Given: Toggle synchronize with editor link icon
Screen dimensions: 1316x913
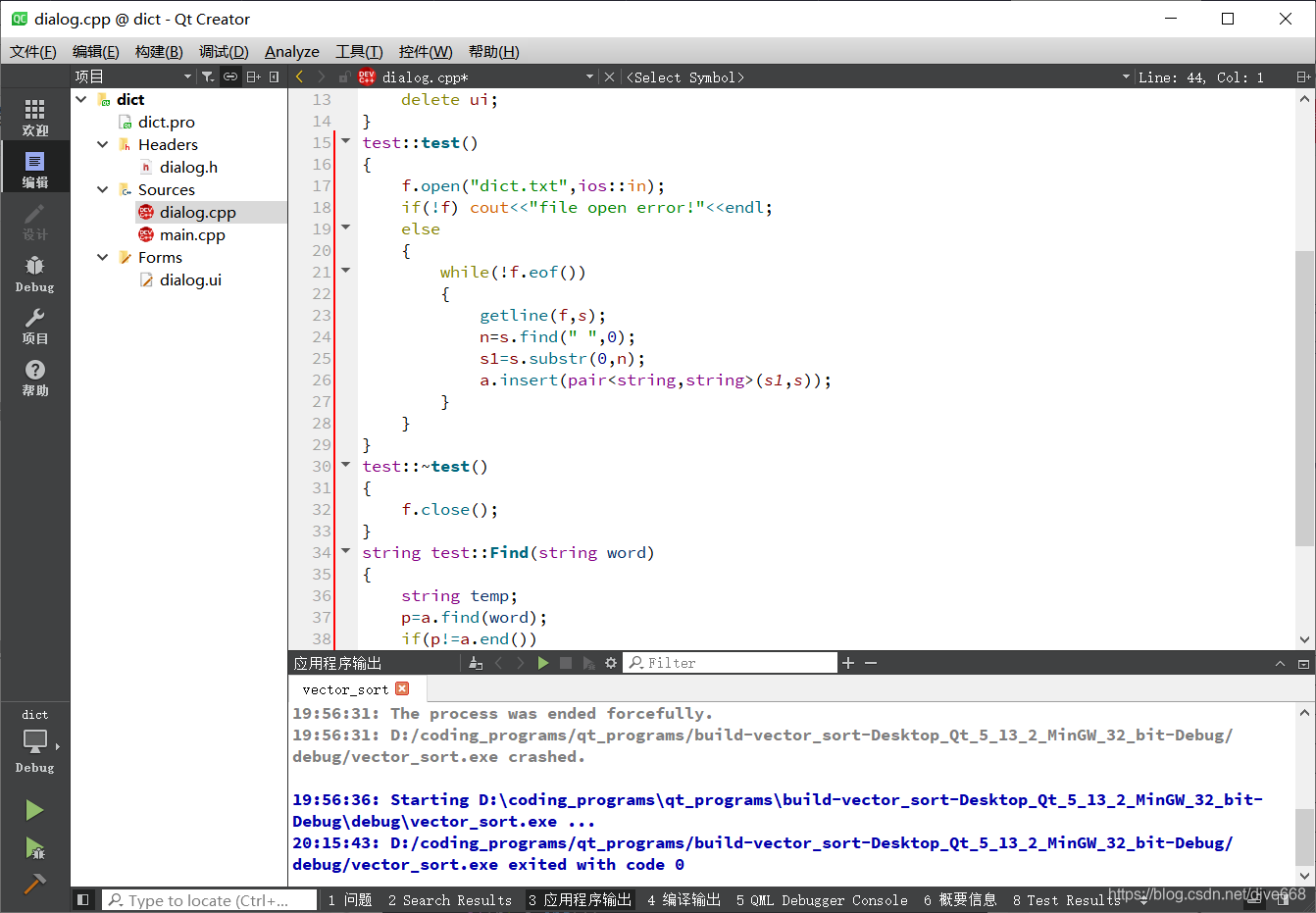Looking at the screenshot, I should tap(230, 76).
